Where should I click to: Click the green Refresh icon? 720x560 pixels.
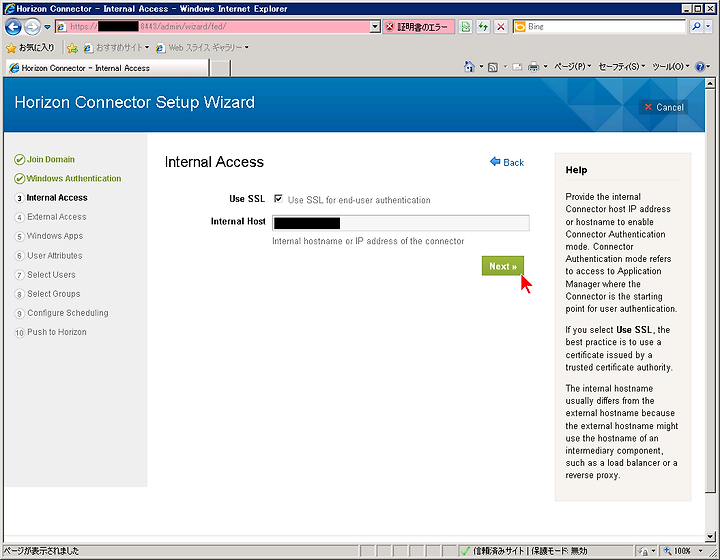click(x=483, y=27)
